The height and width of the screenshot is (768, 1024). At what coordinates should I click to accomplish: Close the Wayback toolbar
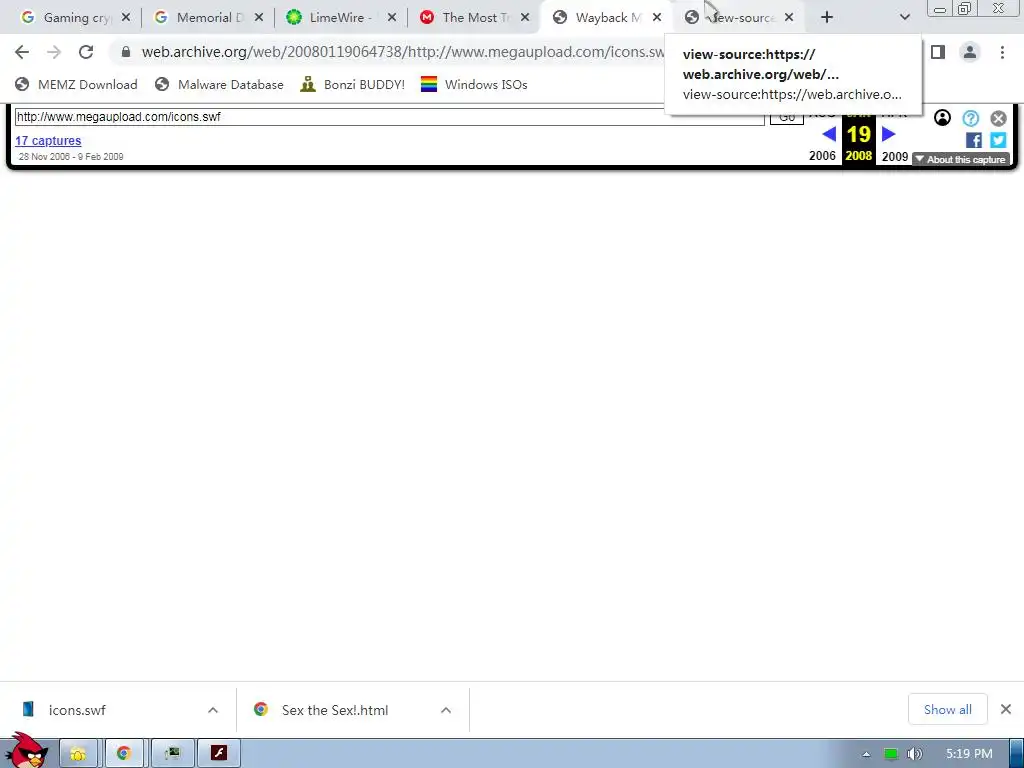[x=998, y=118]
